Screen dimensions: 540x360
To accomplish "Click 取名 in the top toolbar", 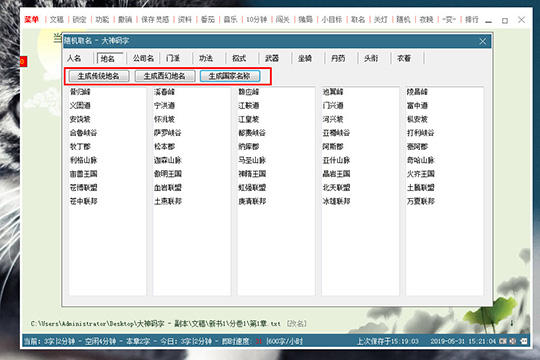I will point(358,20).
